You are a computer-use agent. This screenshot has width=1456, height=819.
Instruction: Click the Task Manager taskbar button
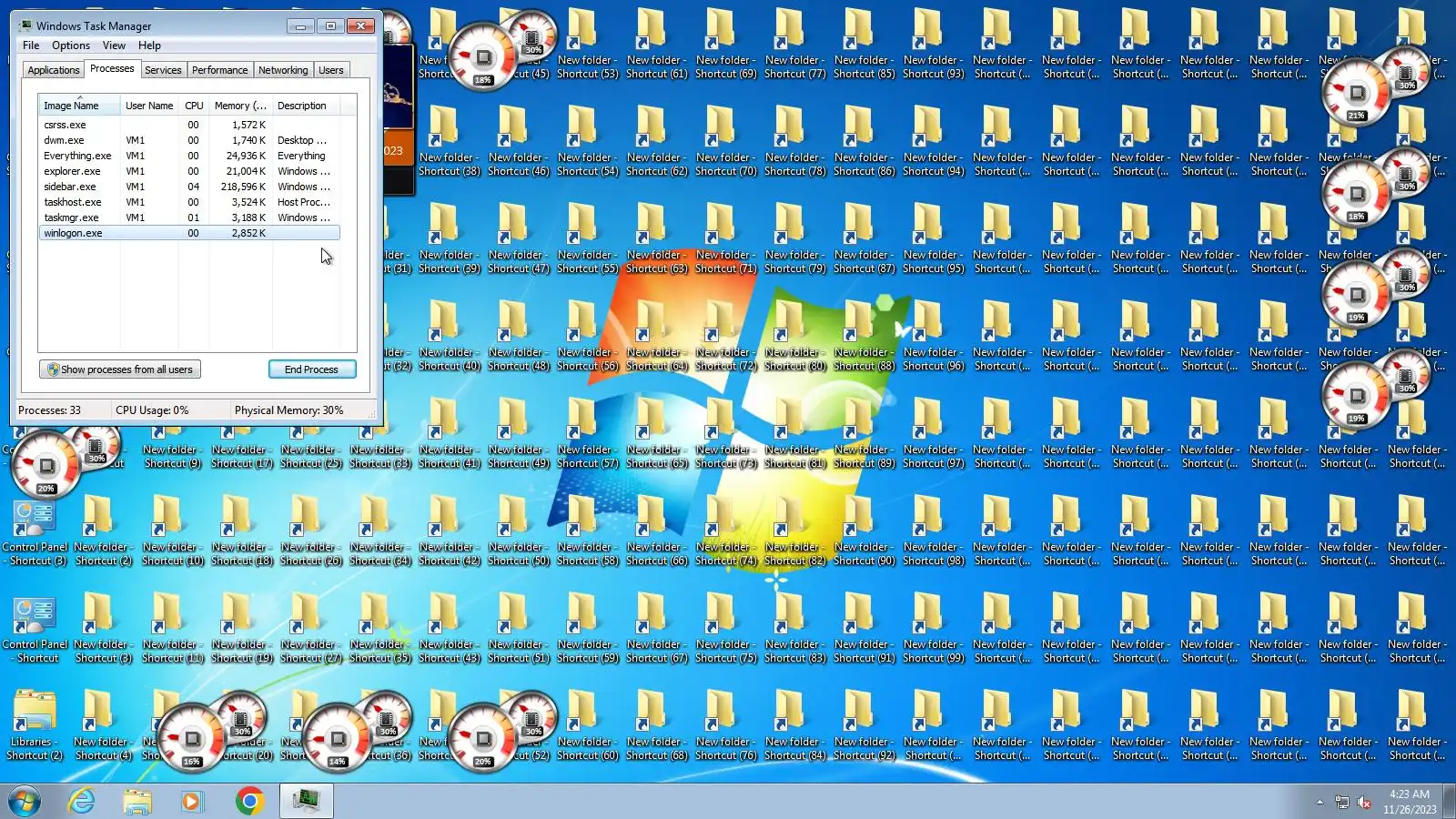click(306, 801)
